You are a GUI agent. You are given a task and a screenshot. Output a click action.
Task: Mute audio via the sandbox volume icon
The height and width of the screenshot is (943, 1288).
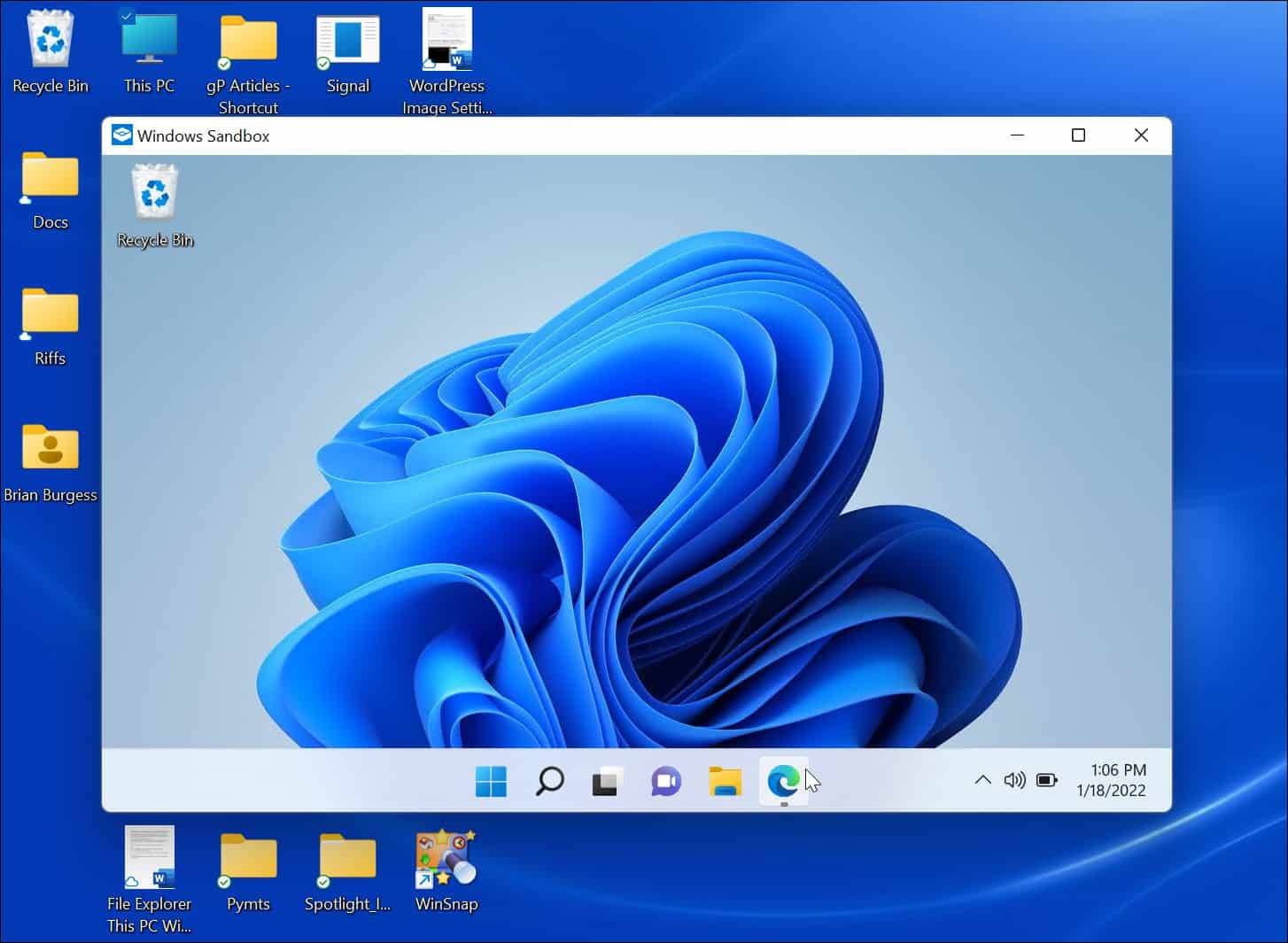coord(1013,781)
